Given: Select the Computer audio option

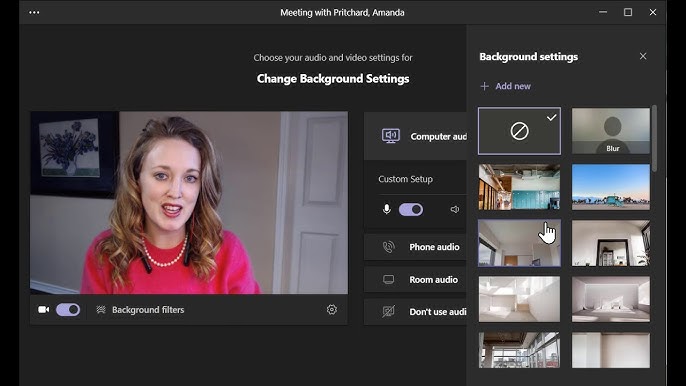Looking at the screenshot, I should (x=415, y=136).
